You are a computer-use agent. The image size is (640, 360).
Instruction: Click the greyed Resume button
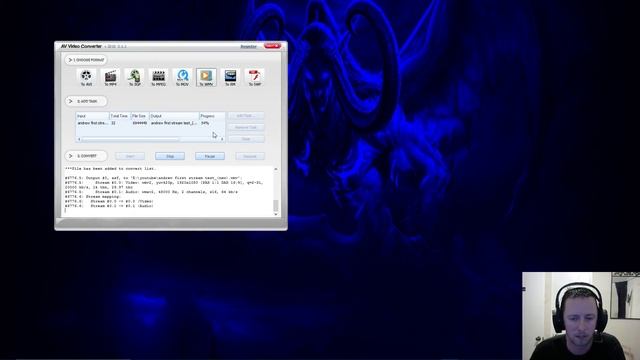(x=250, y=156)
